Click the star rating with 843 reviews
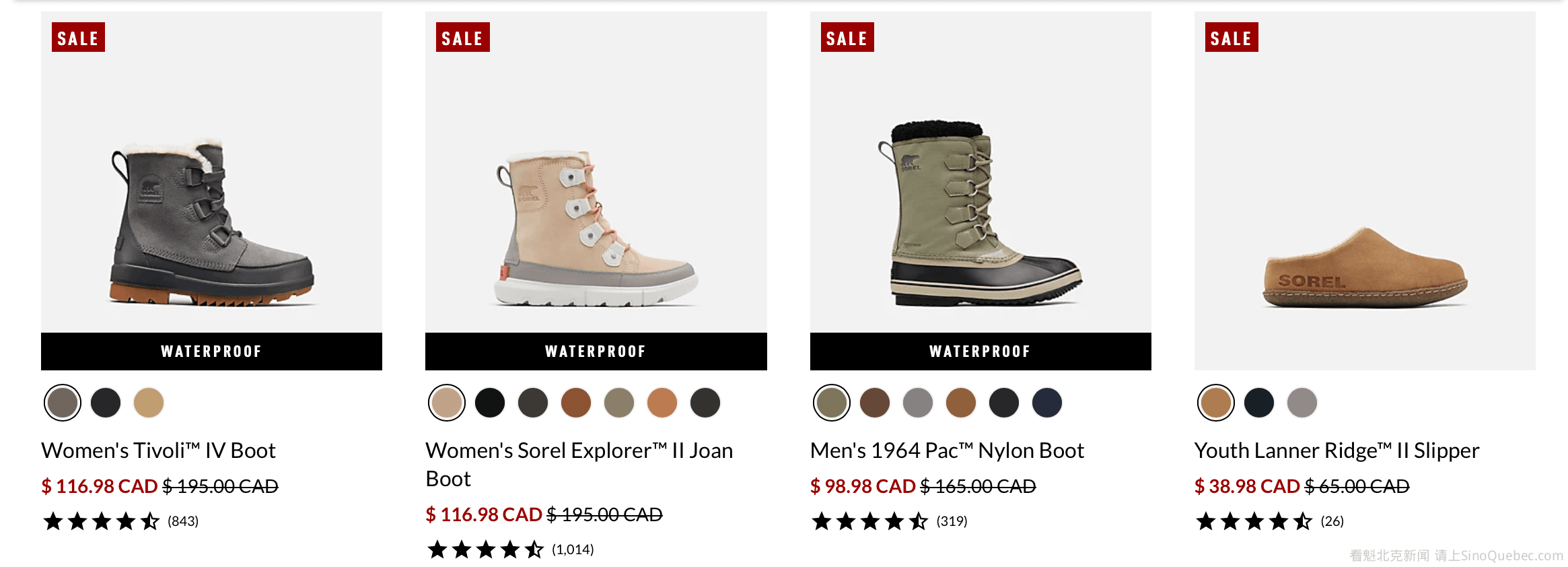 (x=102, y=521)
